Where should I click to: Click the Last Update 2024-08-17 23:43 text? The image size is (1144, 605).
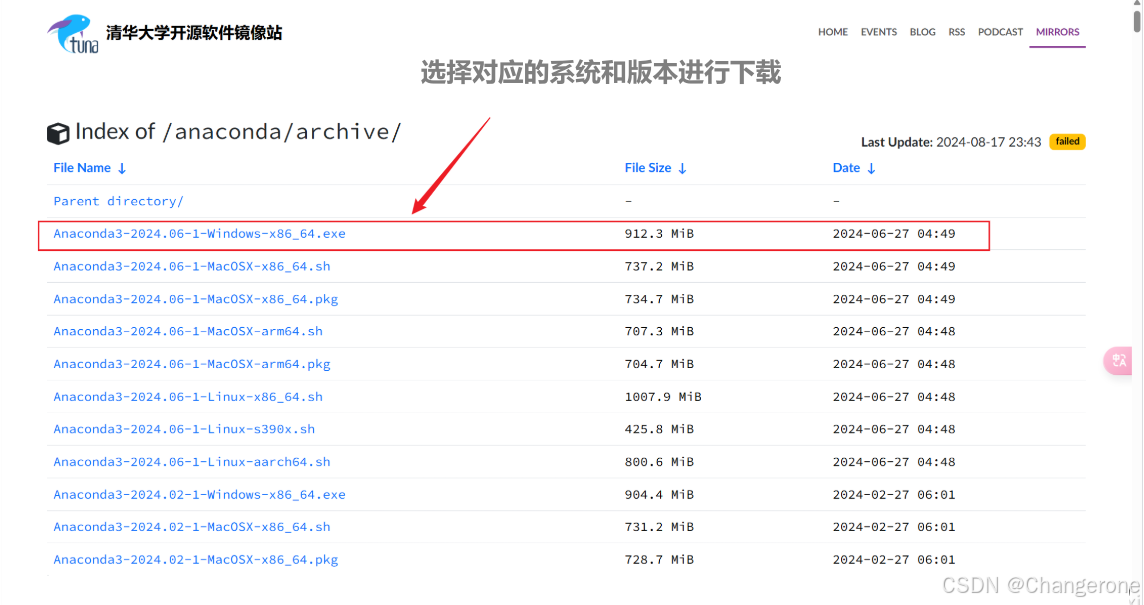[951, 142]
